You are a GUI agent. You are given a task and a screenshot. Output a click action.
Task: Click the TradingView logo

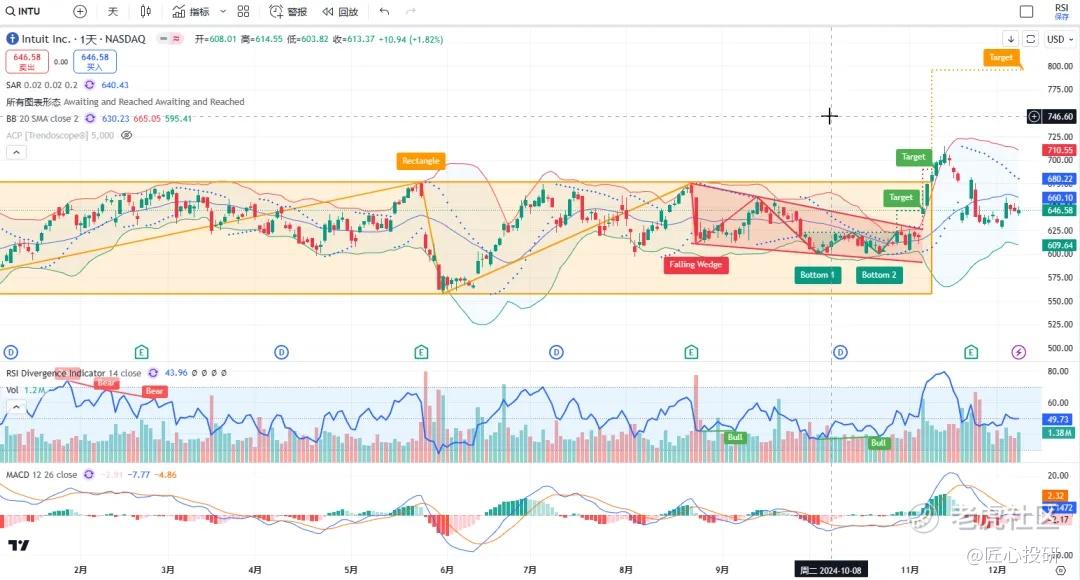(19, 545)
